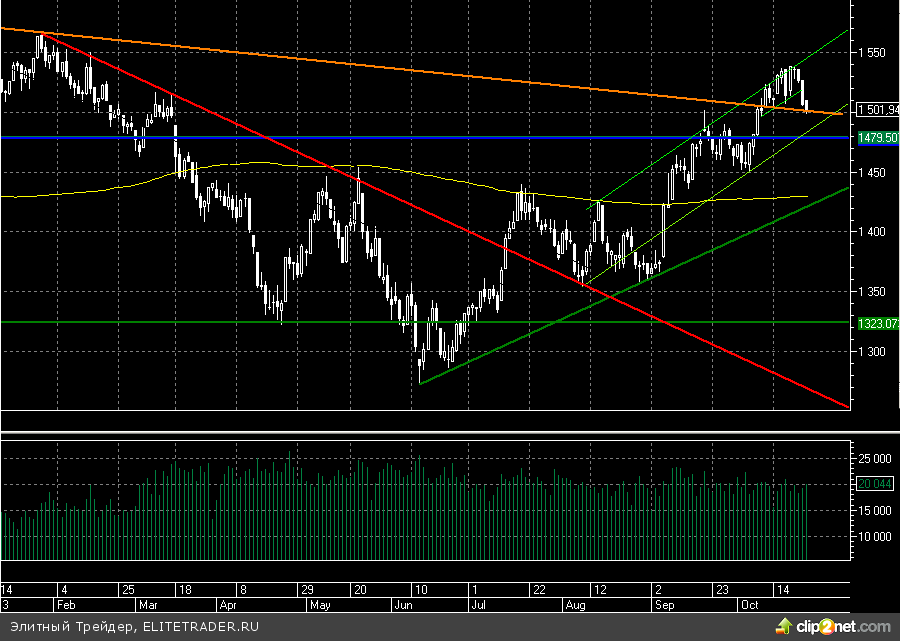Click the 1 300 price axis tick
The height and width of the screenshot is (641, 900).
876,352
